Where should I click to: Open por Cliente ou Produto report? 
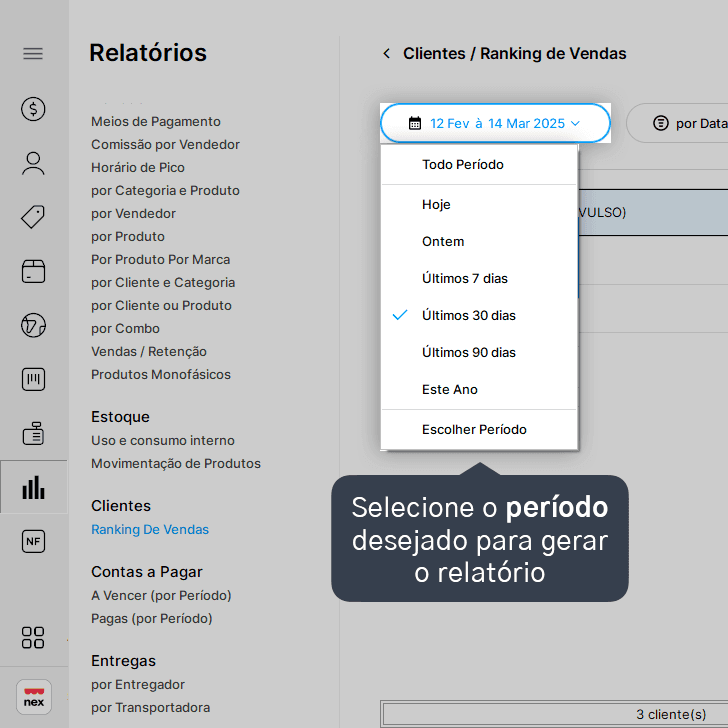point(161,306)
